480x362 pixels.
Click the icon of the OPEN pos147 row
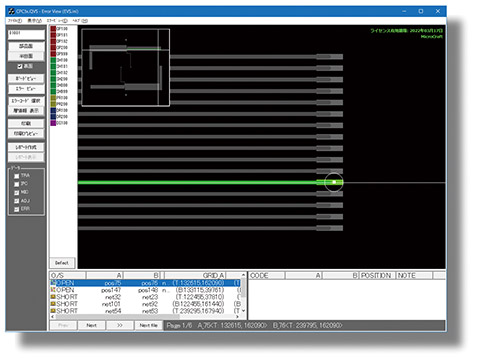pos(53,290)
